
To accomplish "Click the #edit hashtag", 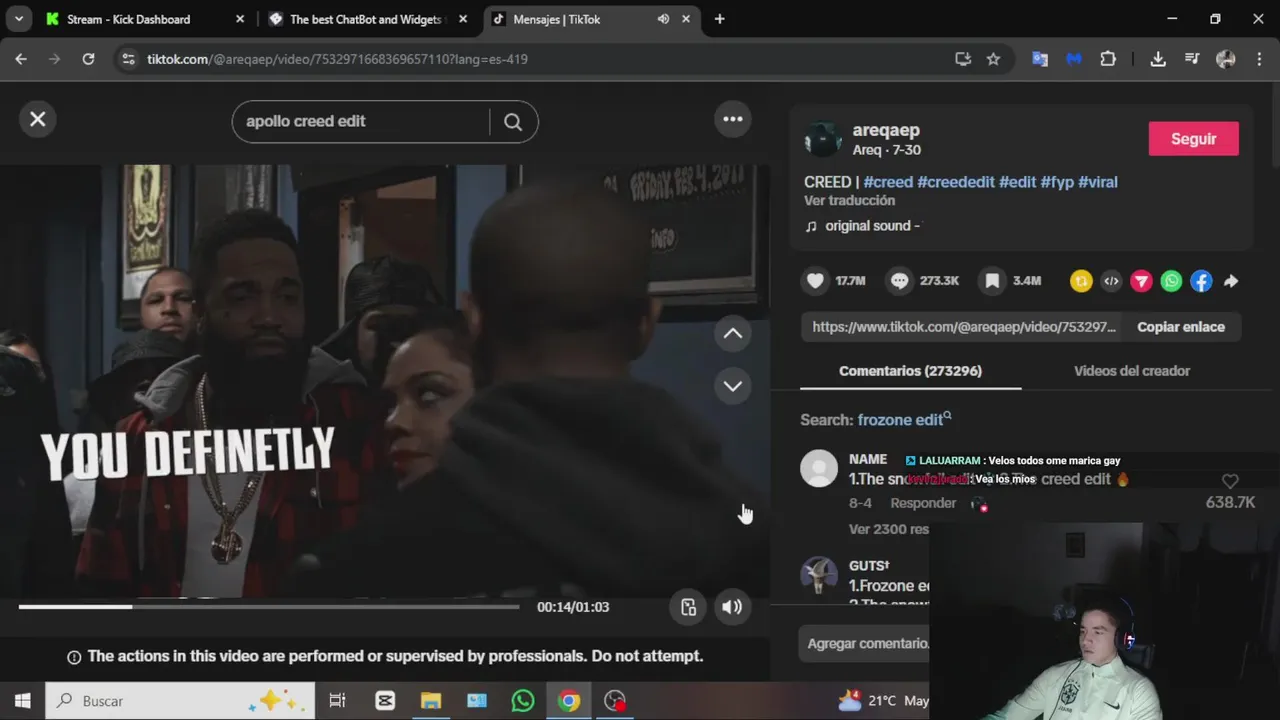I will tap(1017, 182).
